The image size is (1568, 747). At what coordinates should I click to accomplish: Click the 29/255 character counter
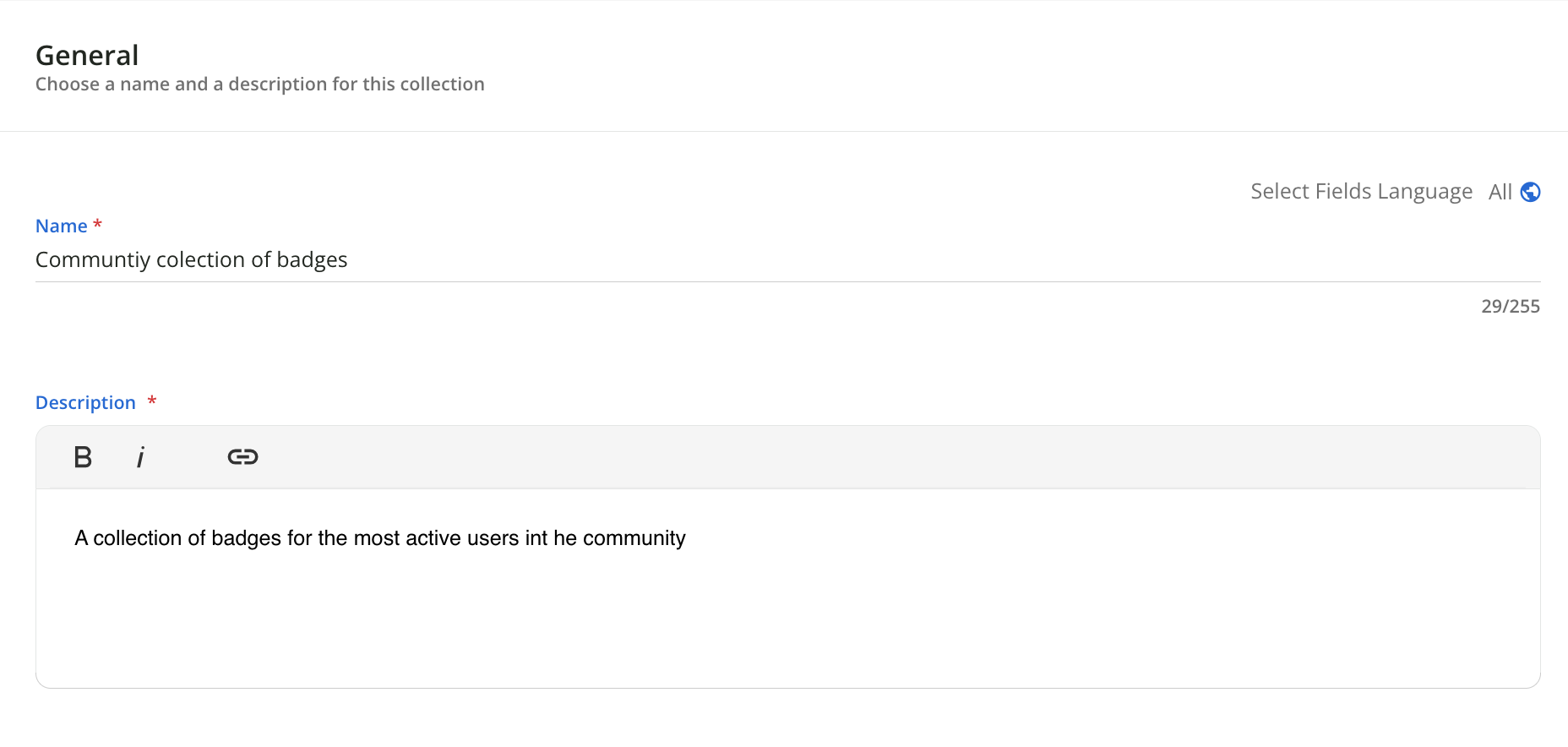point(1510,306)
